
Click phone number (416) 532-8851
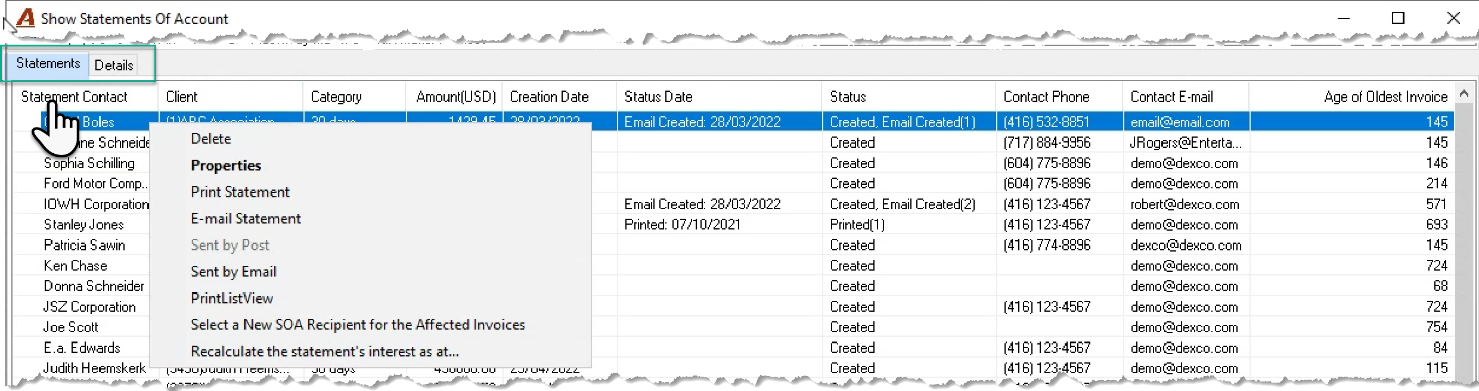pos(1047,122)
